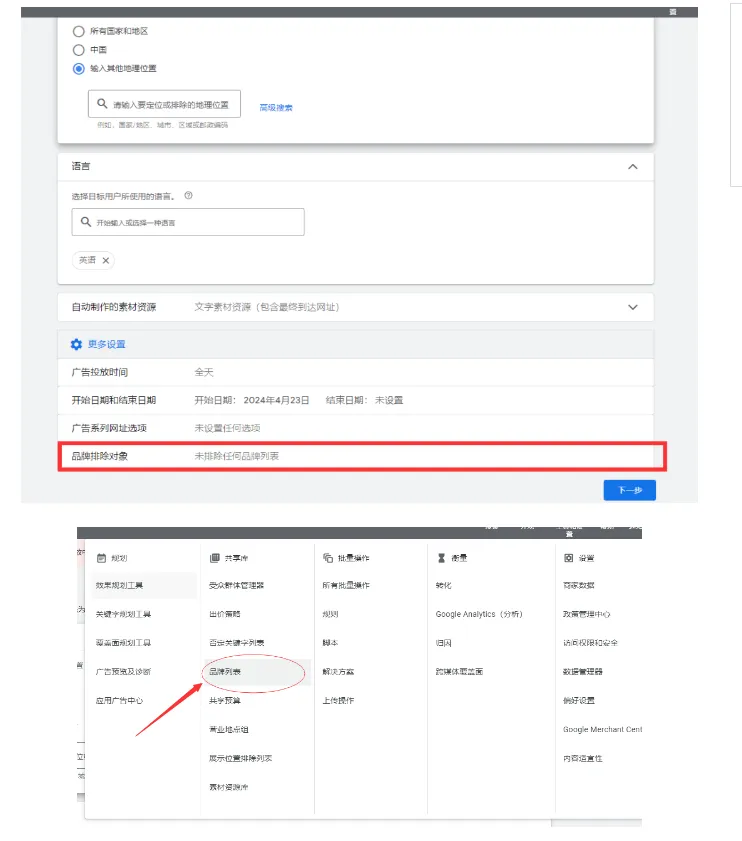Open 内容适宜性 in the menu

click(x=583, y=758)
